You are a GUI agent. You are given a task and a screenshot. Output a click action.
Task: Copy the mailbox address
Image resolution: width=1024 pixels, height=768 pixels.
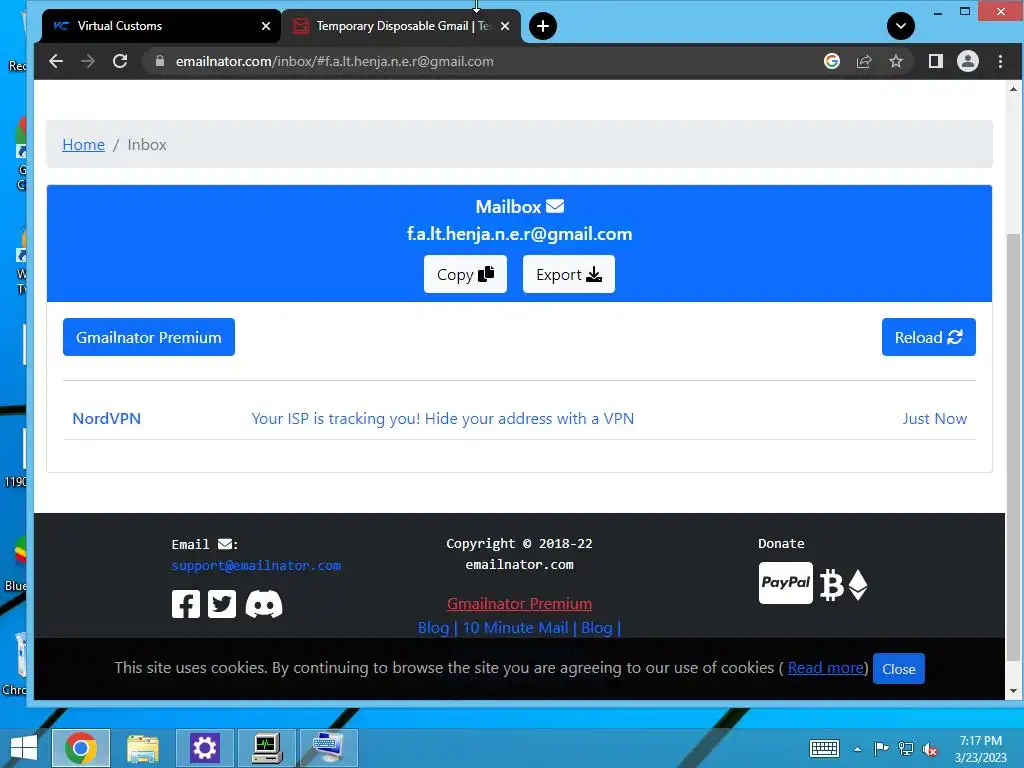tap(465, 274)
